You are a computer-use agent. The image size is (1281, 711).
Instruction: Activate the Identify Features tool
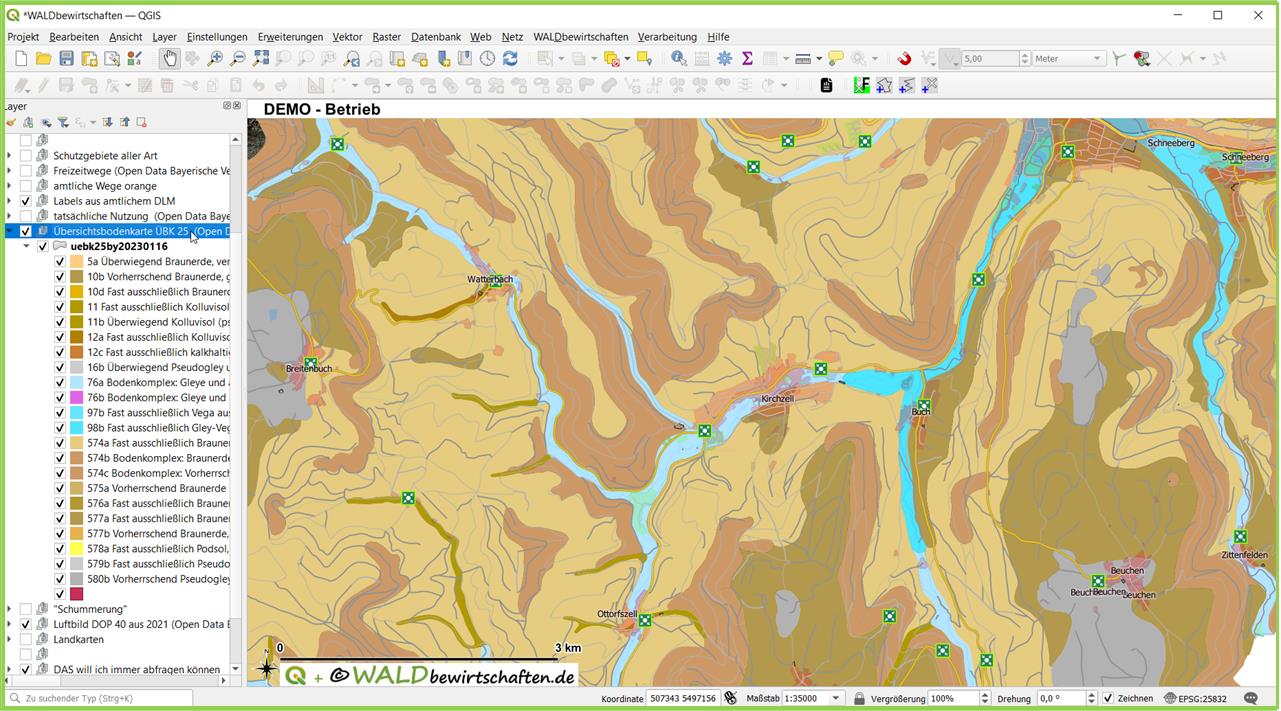click(x=679, y=59)
